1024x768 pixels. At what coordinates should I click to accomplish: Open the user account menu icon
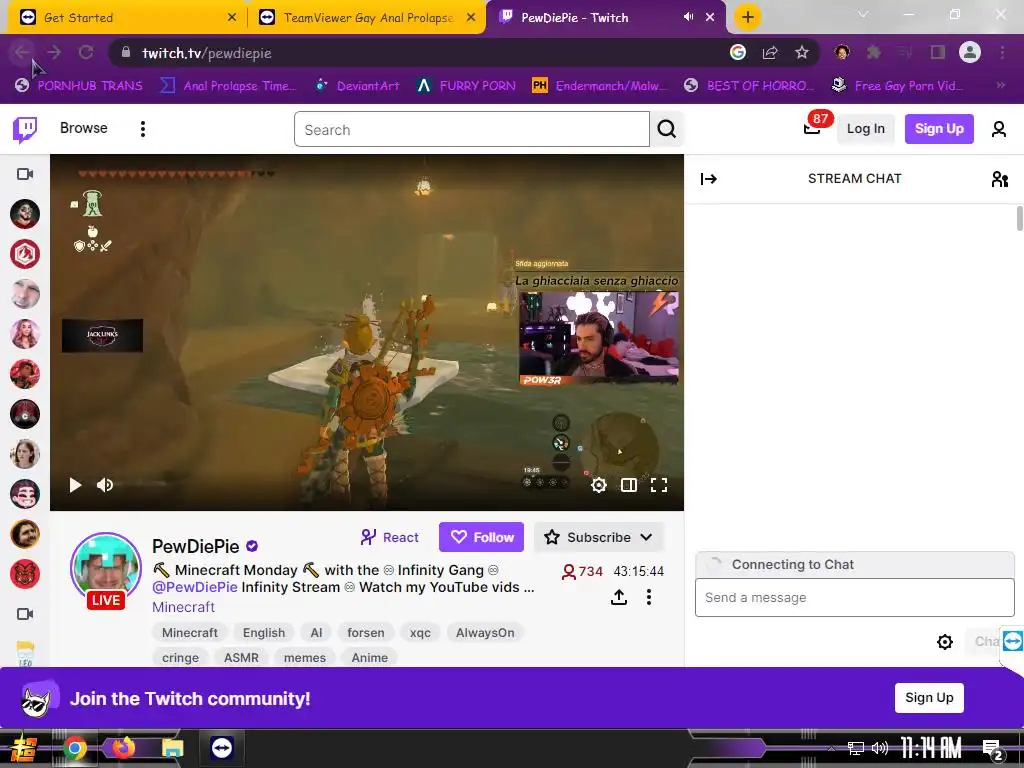[999, 129]
